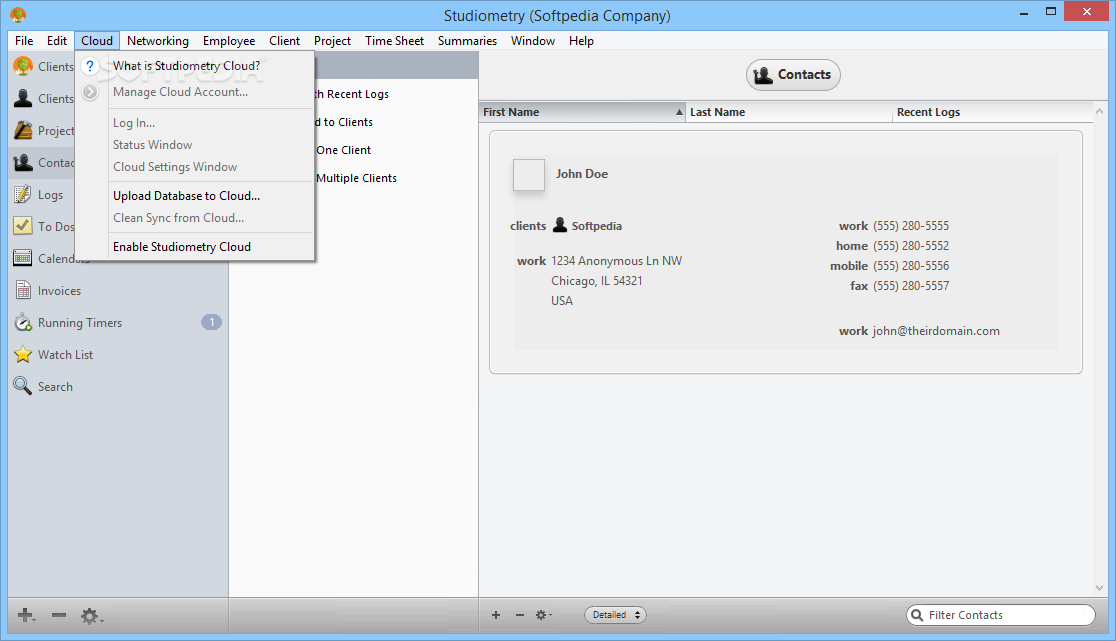Select the Projects sidebar icon
Screen dimensions: 1116x641
(x=23, y=130)
